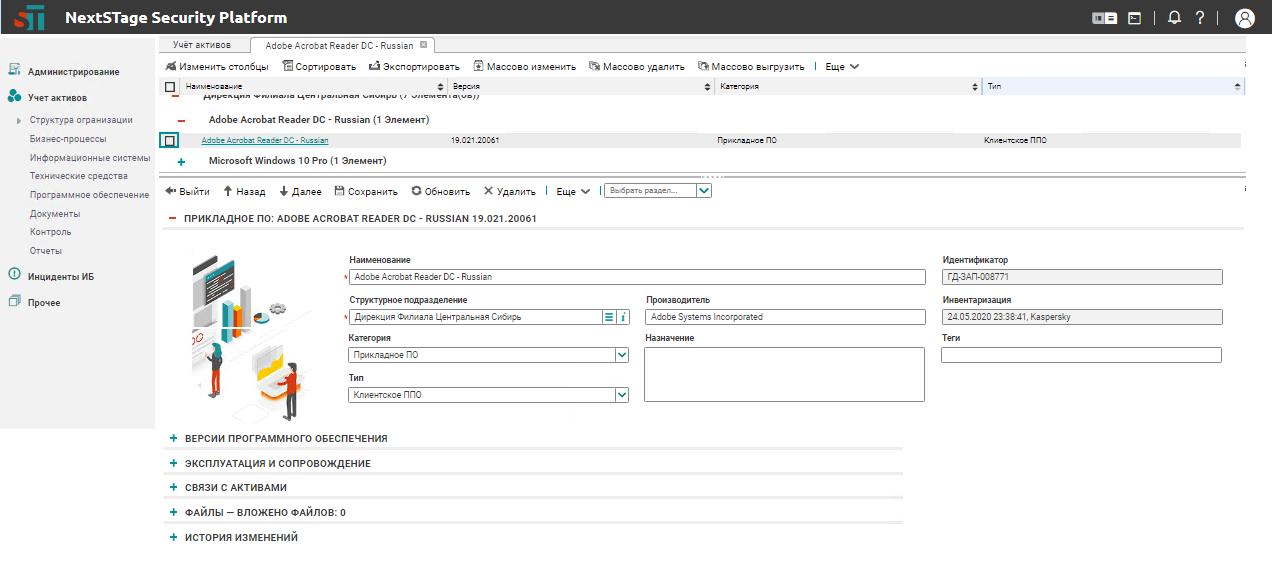Image resolution: width=1272 pixels, height=584 pixels.
Task: Open the Тип dropdown with Клиентское ППО
Action: [x=621, y=395]
